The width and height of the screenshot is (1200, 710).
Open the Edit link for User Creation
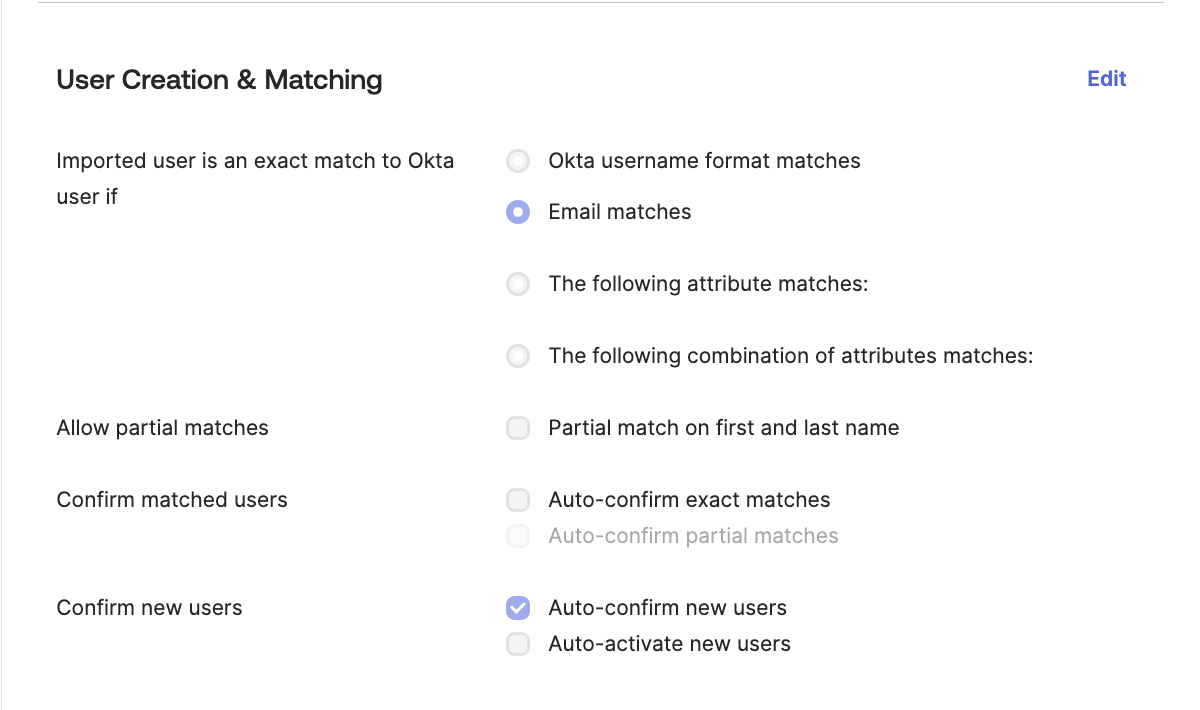coord(1106,79)
